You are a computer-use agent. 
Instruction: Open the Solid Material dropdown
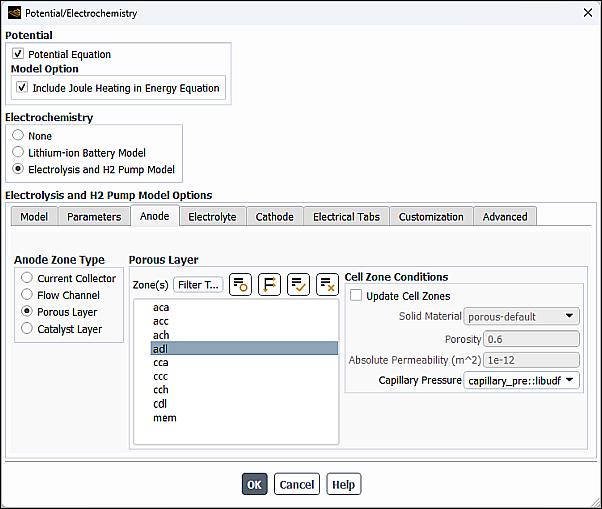(x=521, y=316)
